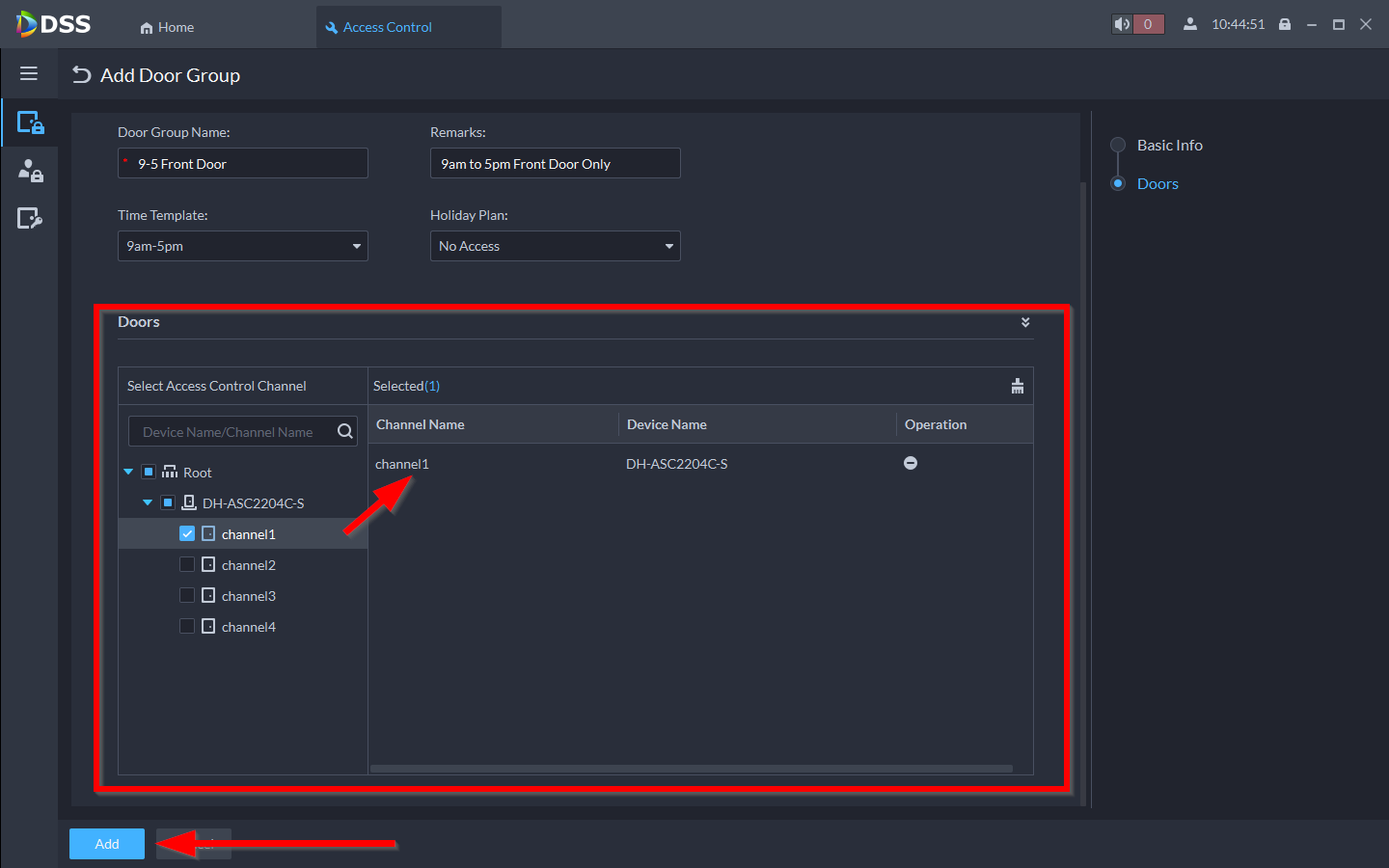
Task: Collapse the DH-ASC2204C-S tree node
Action: coord(148,502)
